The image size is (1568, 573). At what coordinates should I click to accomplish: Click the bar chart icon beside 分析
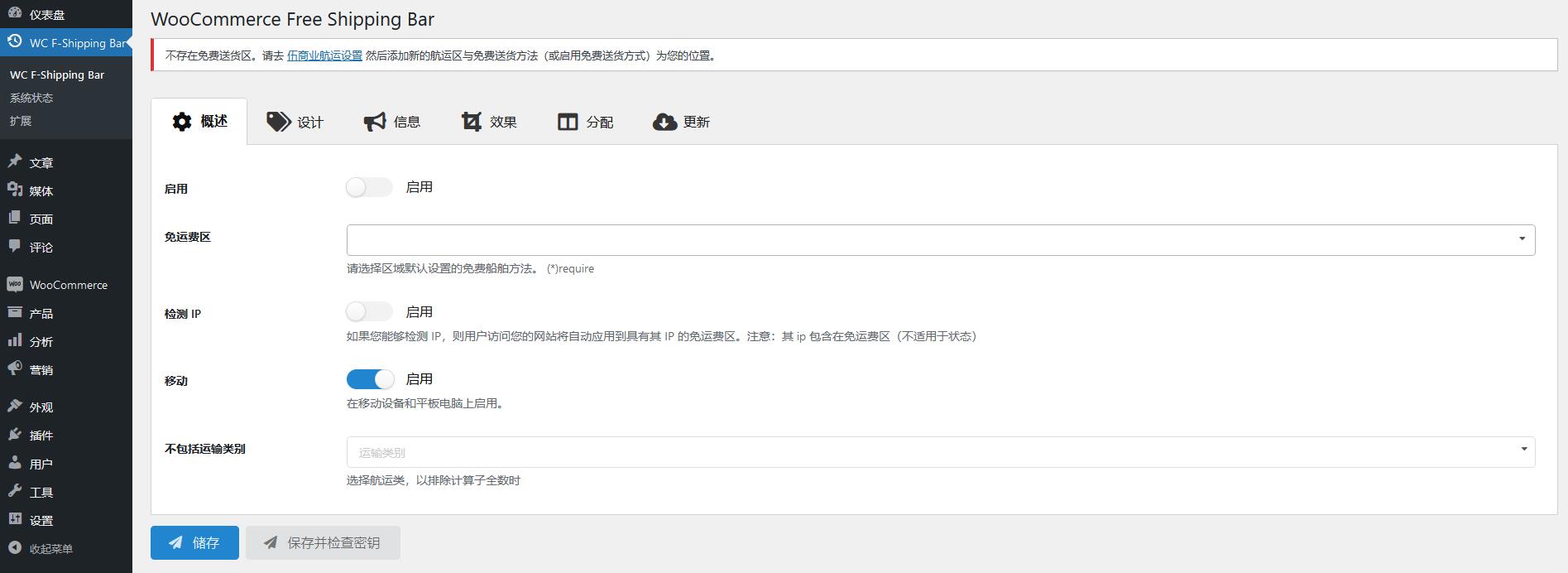pos(15,340)
